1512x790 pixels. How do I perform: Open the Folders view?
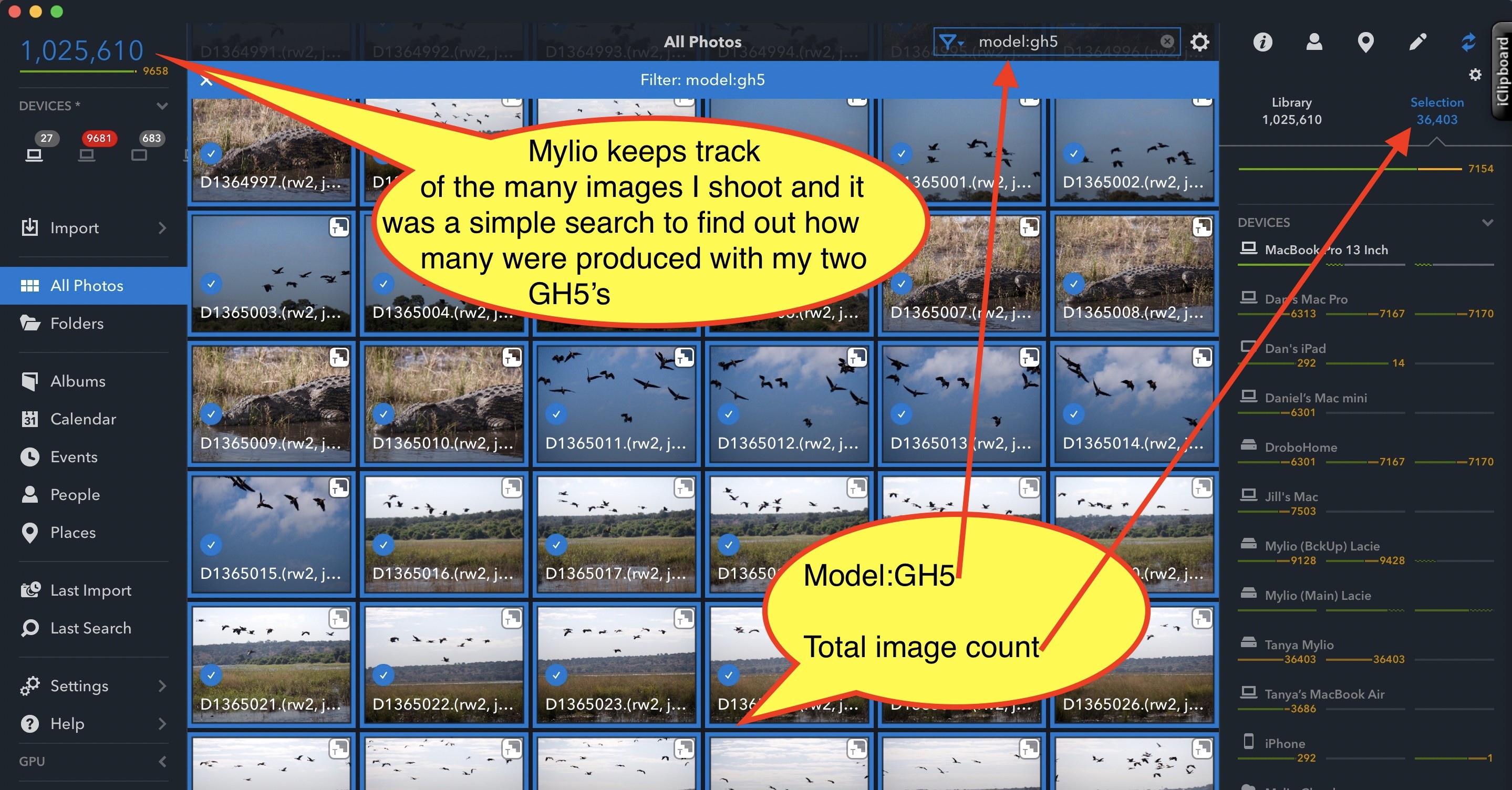coord(94,324)
